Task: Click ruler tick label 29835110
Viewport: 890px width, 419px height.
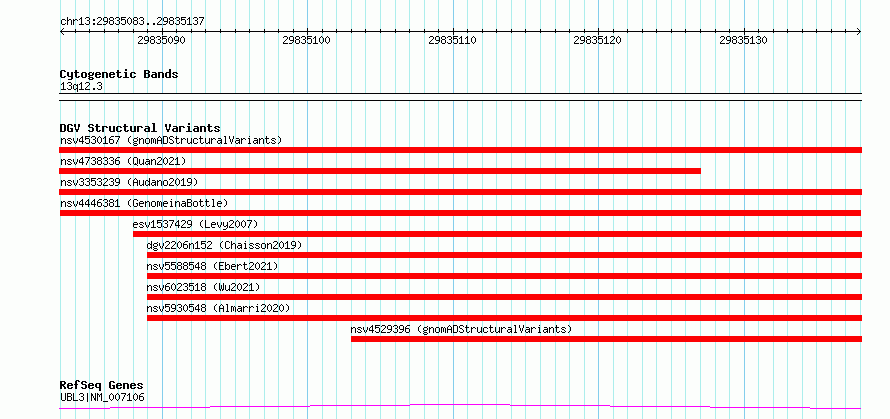Action: click(x=452, y=40)
